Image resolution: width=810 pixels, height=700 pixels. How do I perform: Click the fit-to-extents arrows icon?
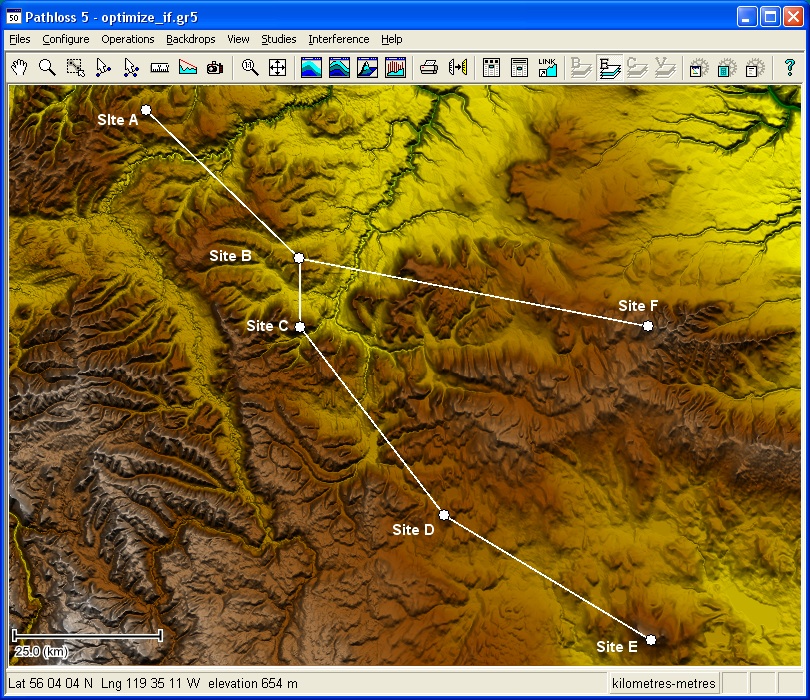(278, 67)
